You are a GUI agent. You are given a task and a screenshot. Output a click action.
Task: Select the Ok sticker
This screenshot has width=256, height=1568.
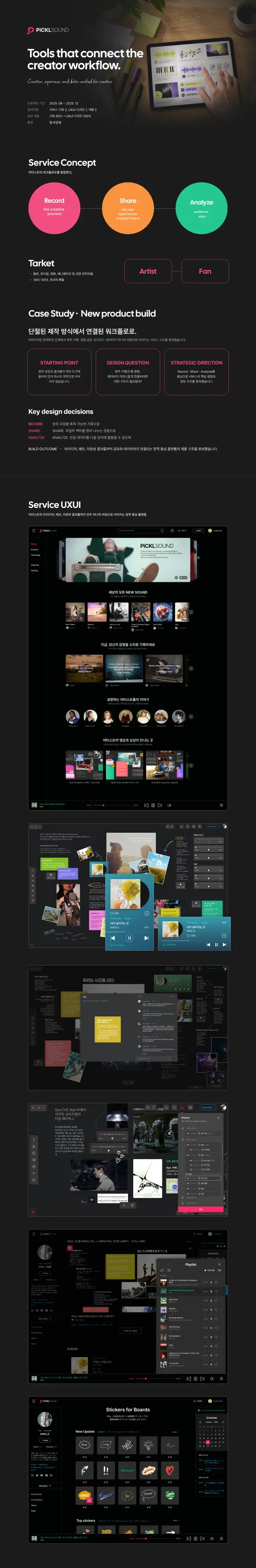click(127, 1495)
